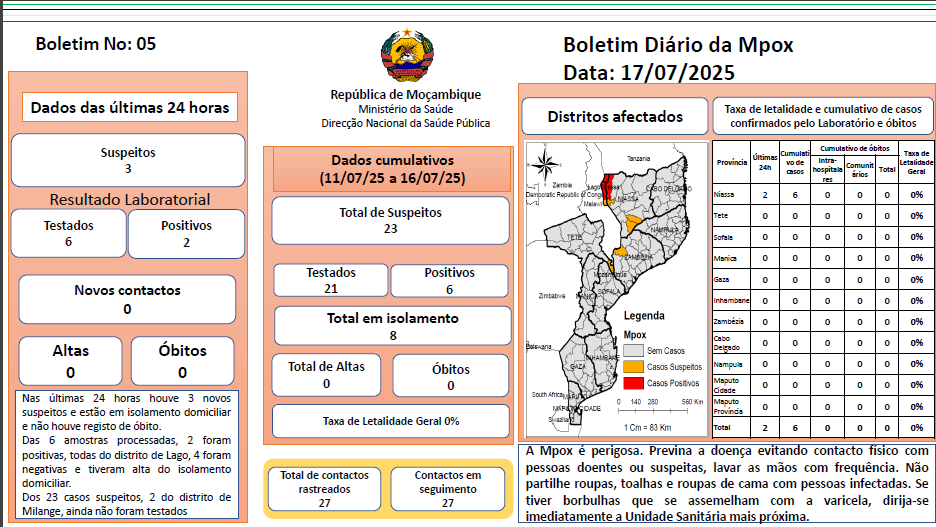The height and width of the screenshot is (527, 936).
Task: Click the Óbitos box beside Altas
Action: tap(182, 361)
